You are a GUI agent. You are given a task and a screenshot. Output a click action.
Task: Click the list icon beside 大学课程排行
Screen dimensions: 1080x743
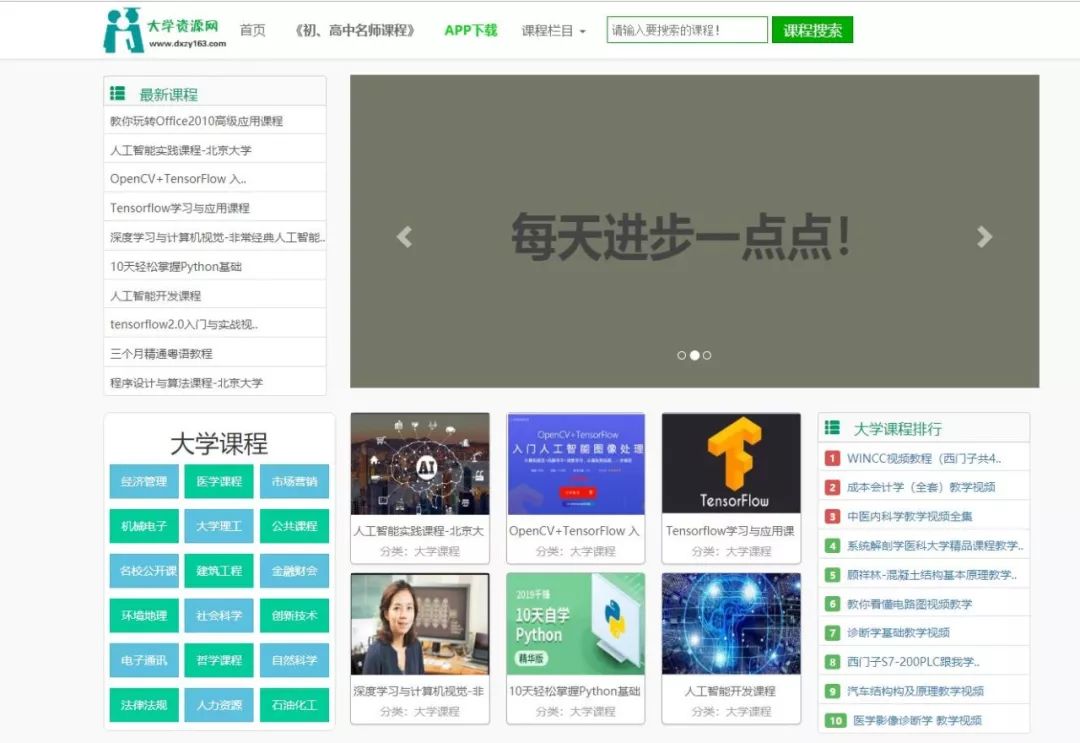click(835, 427)
